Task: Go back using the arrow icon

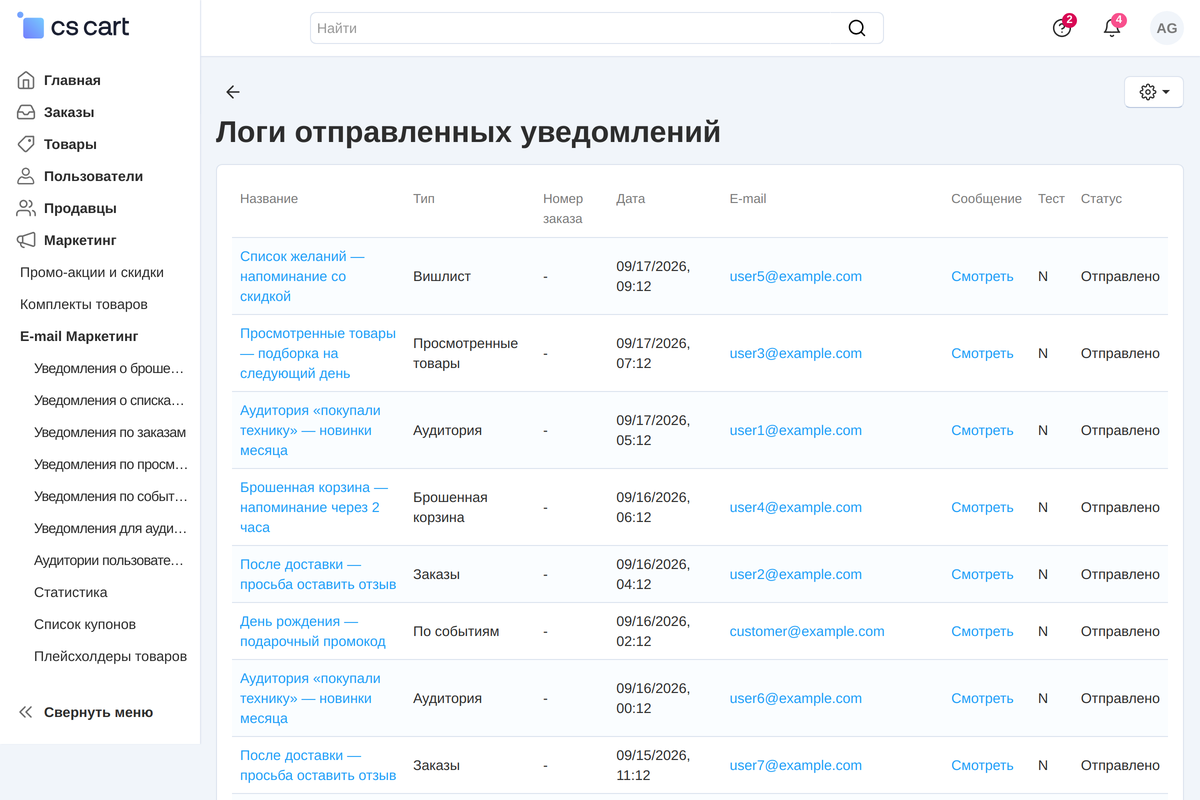Action: 233,92
